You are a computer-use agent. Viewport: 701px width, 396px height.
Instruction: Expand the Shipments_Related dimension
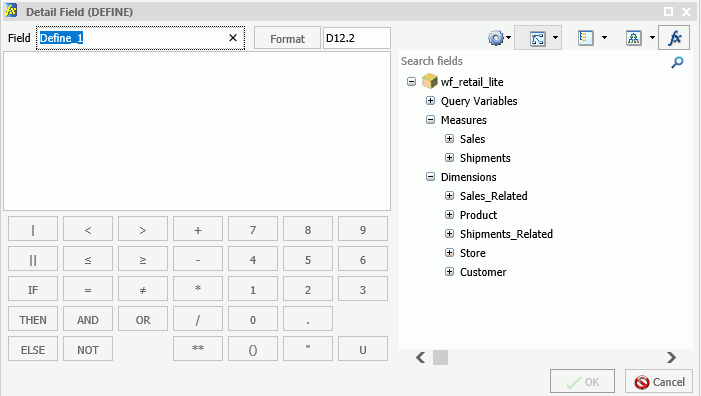click(x=449, y=233)
